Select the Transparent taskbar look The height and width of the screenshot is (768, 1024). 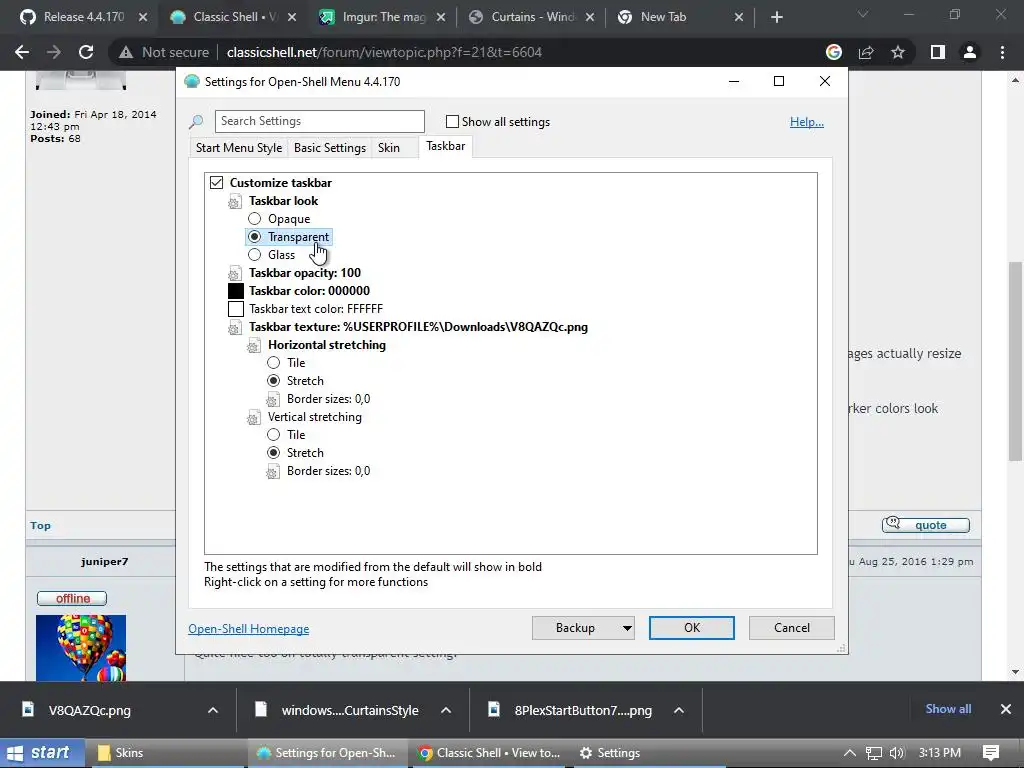255,236
